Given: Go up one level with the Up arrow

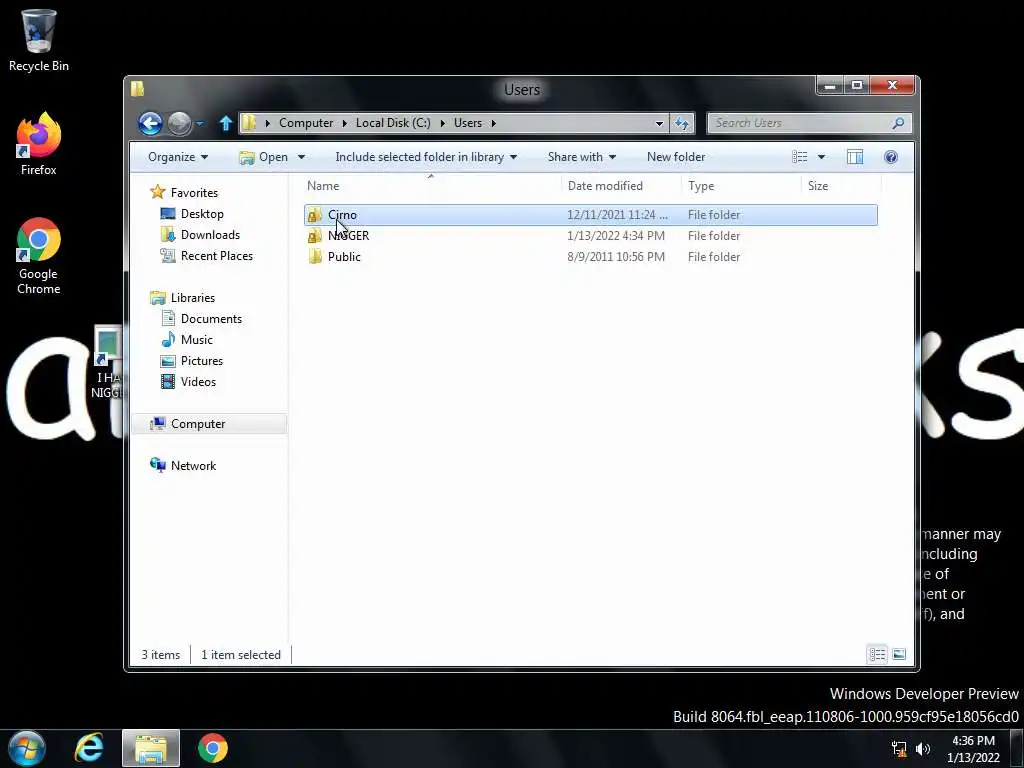Looking at the screenshot, I should pyautogui.click(x=225, y=123).
